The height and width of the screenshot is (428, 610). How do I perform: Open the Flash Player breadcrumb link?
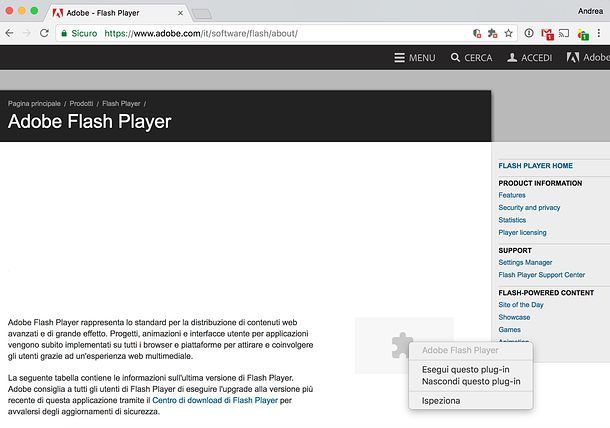click(121, 103)
